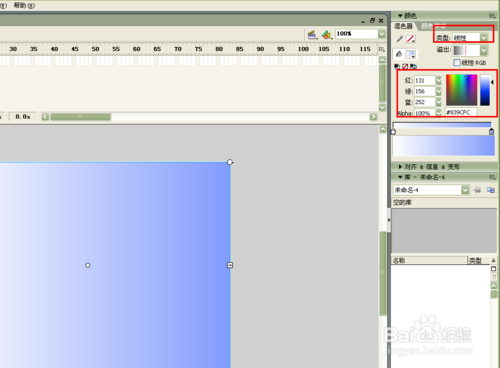Image resolution: width=500 pixels, height=368 pixels.
Task: Click the pin current library icon
Action: pyautogui.click(x=477, y=190)
